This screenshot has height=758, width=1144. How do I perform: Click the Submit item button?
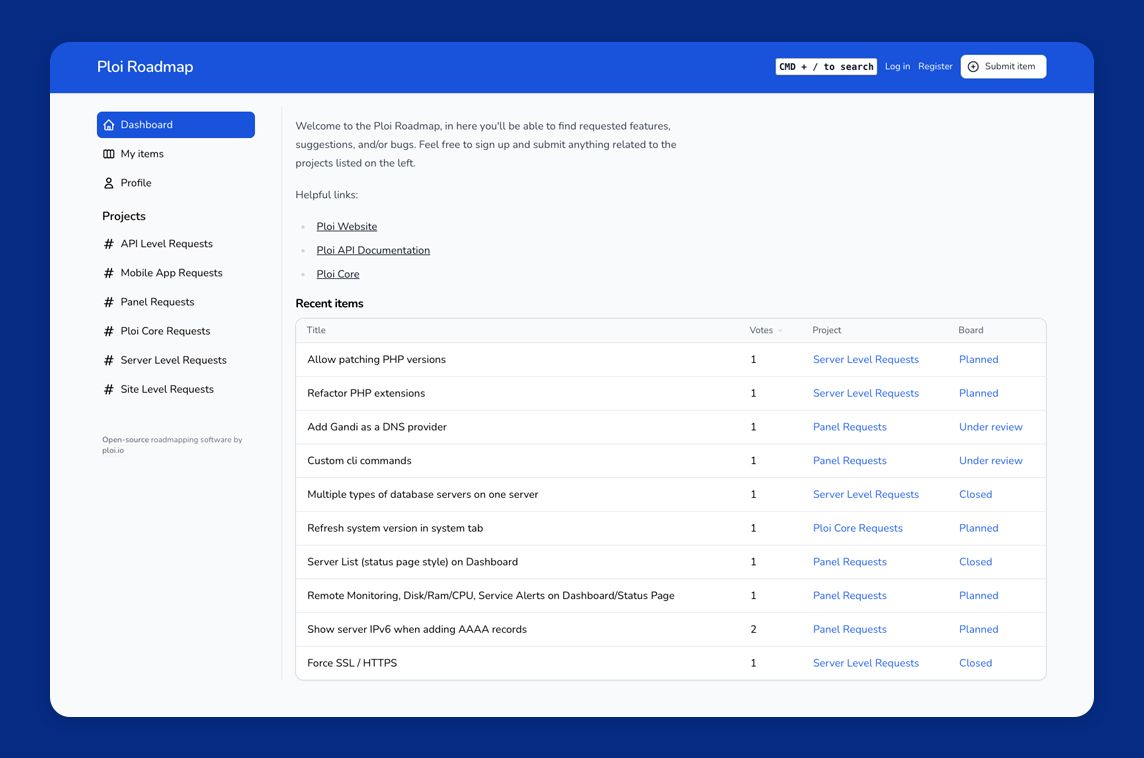pyautogui.click(x=1003, y=66)
